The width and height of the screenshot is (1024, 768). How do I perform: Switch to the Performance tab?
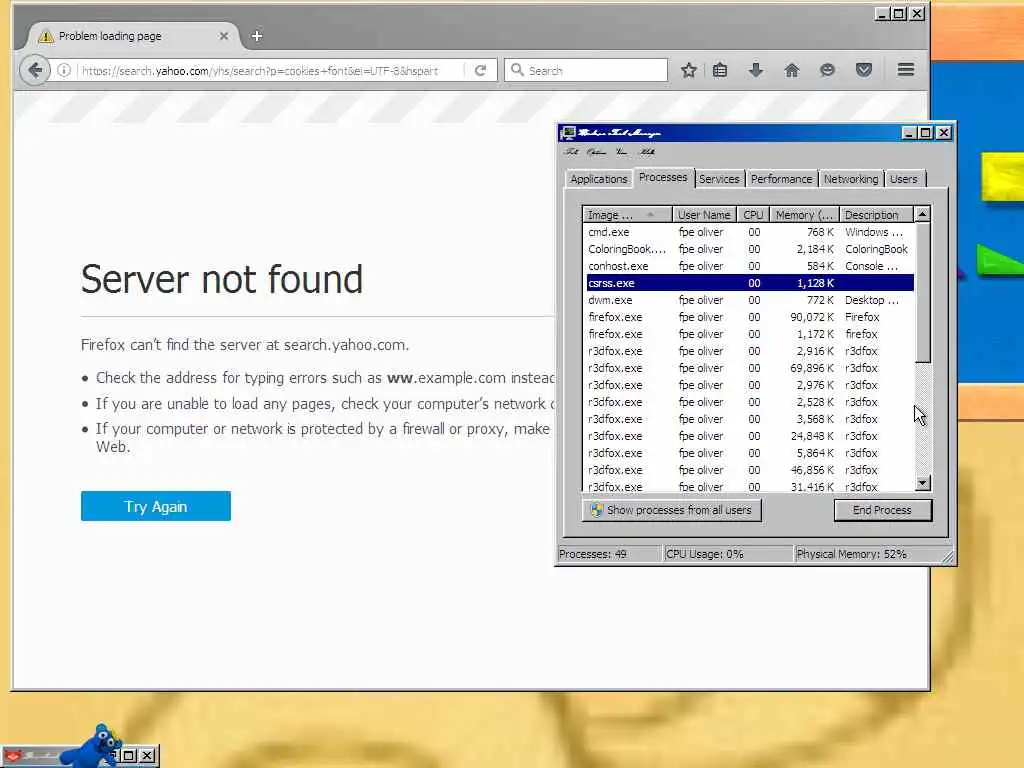pos(782,179)
